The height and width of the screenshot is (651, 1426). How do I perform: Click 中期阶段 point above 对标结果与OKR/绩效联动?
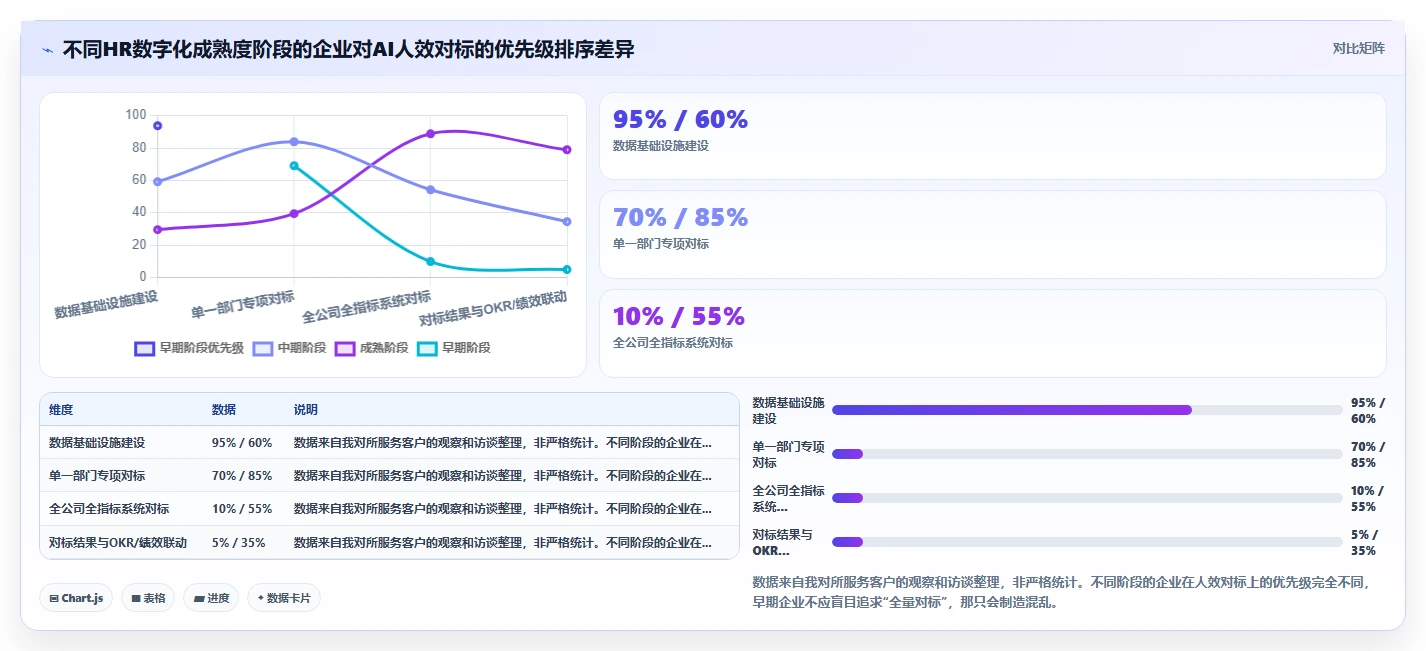(567, 221)
